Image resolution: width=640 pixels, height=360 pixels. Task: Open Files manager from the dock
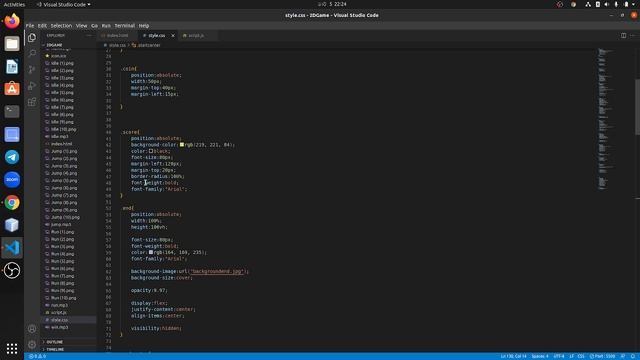[12, 44]
